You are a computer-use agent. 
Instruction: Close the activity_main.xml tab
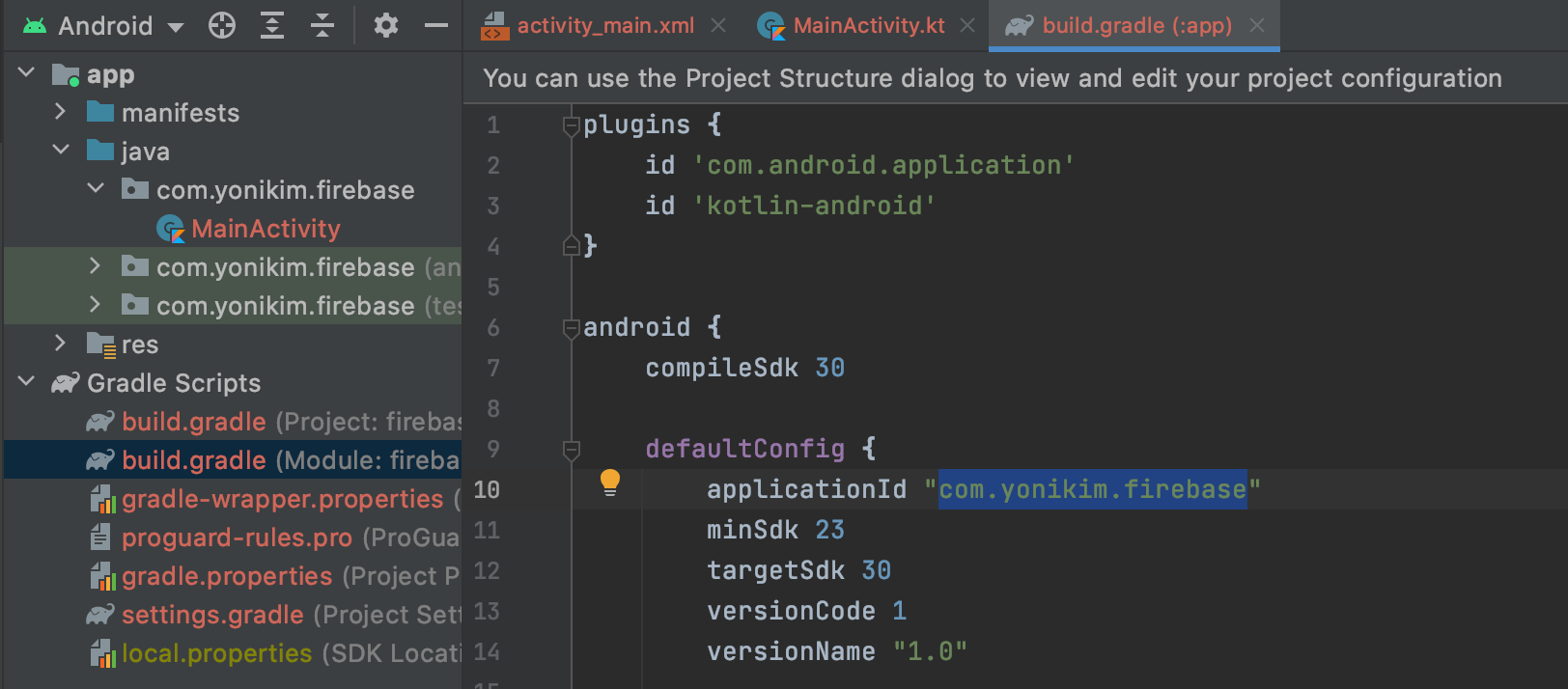[718, 26]
